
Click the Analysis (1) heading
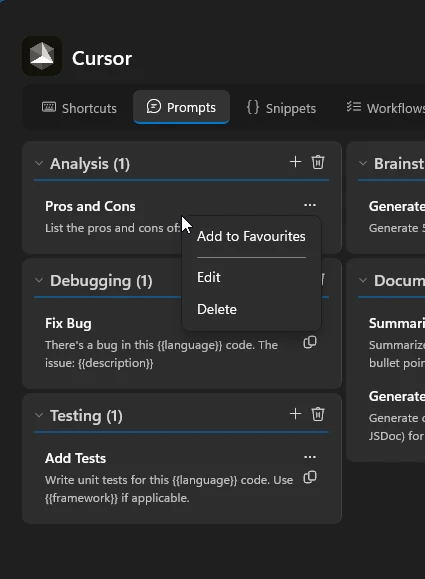pyautogui.click(x=90, y=164)
